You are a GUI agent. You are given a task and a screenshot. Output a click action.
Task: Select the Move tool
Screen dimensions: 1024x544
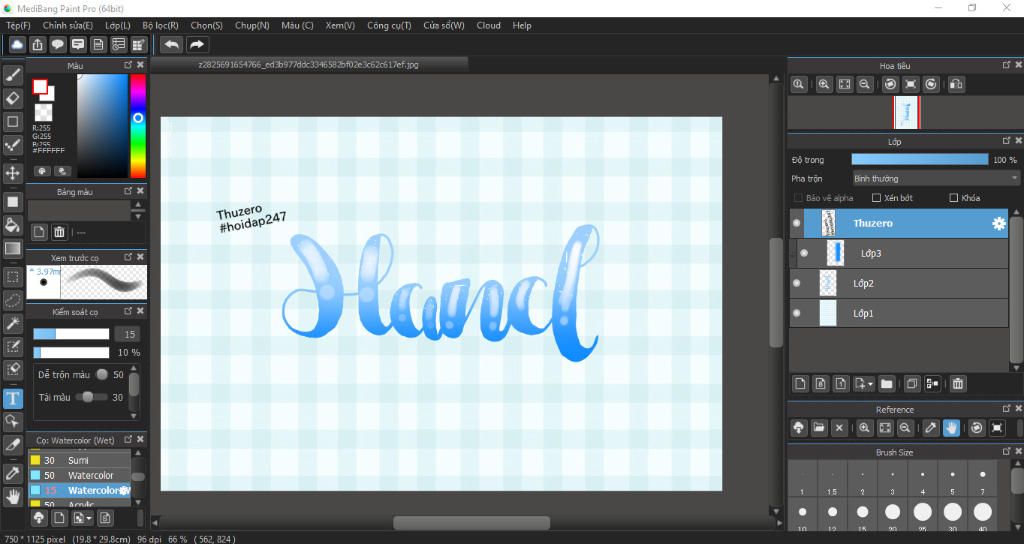click(12, 173)
